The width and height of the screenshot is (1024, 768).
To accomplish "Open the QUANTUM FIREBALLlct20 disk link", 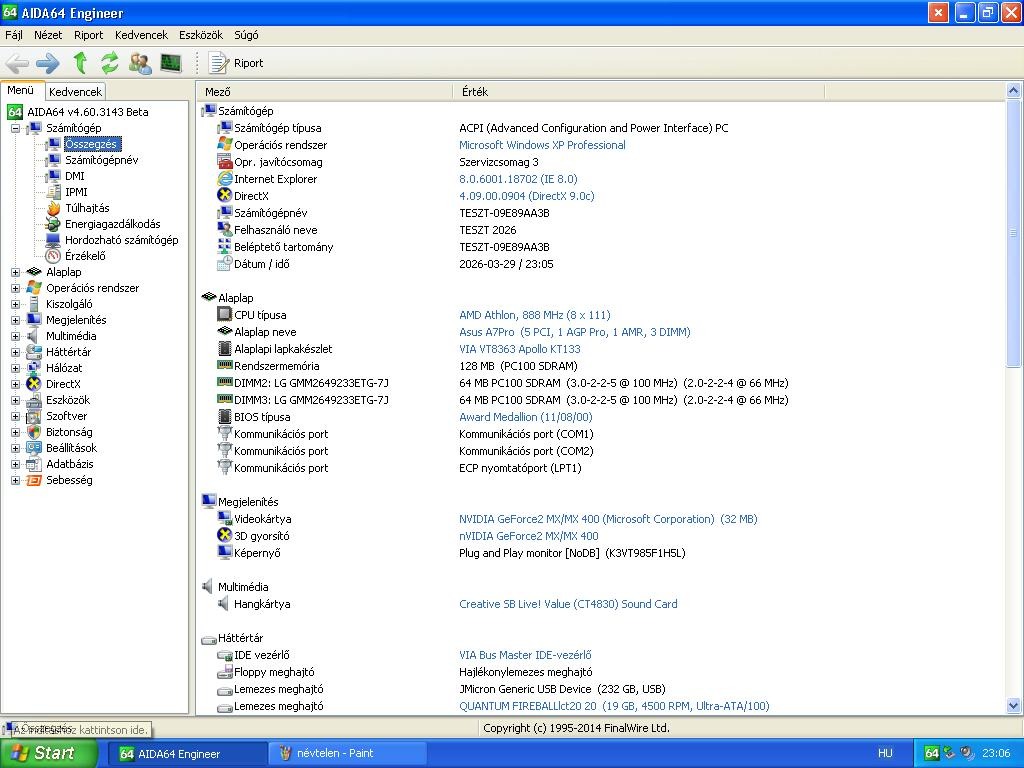I will pos(615,706).
